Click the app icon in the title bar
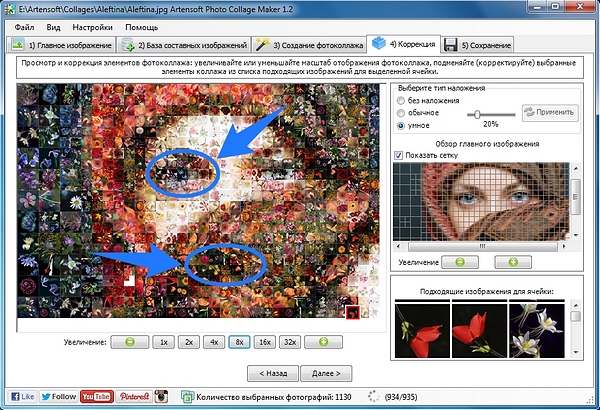This screenshot has height=410, width=600. click(x=10, y=8)
